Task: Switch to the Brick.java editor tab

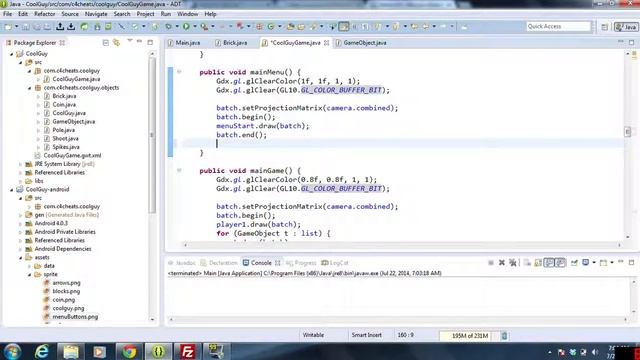Action: pyautogui.click(x=235, y=42)
